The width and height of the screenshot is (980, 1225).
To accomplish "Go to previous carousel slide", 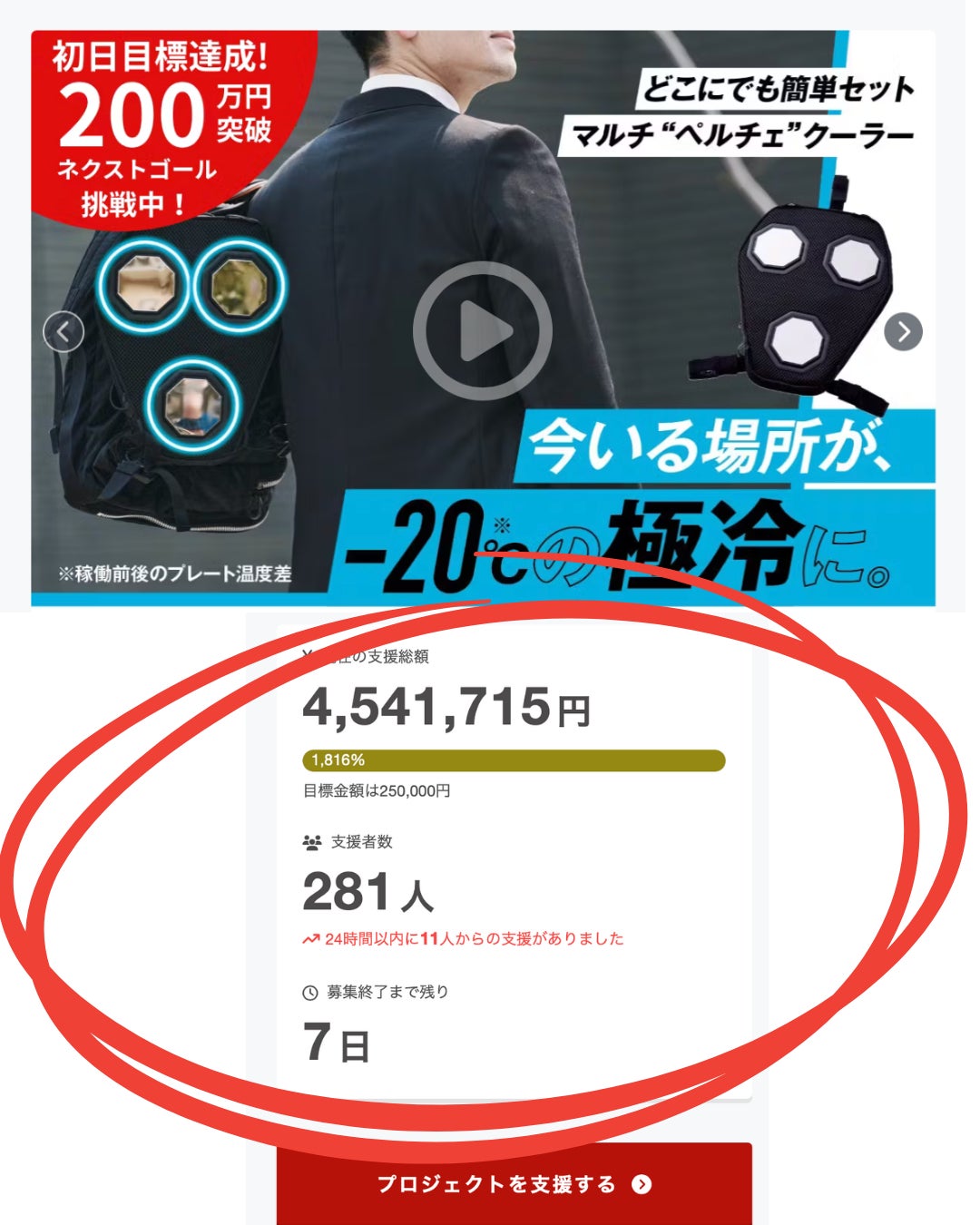I will tap(64, 332).
